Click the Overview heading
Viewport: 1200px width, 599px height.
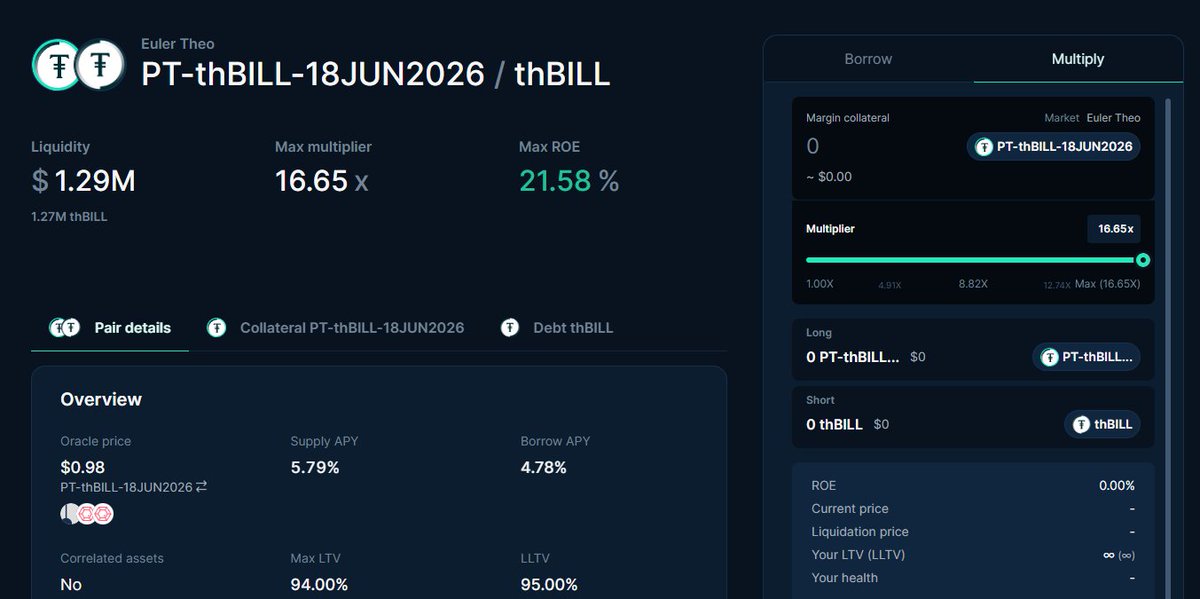tap(101, 399)
